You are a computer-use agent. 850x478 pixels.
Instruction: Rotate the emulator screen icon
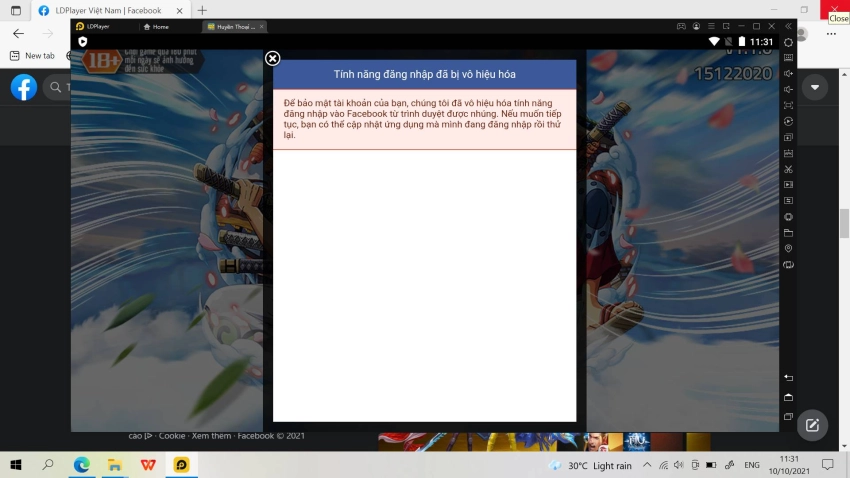point(788,265)
